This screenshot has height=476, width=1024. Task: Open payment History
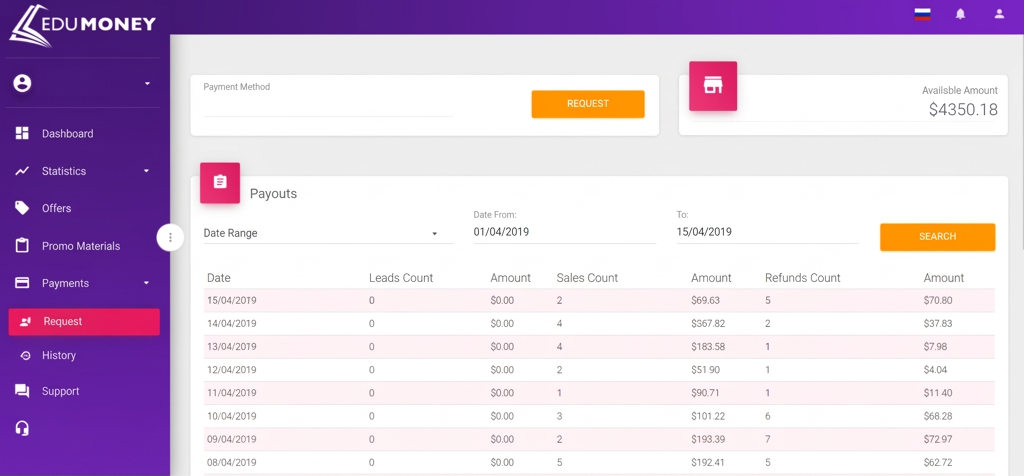pyautogui.click(x=59, y=356)
